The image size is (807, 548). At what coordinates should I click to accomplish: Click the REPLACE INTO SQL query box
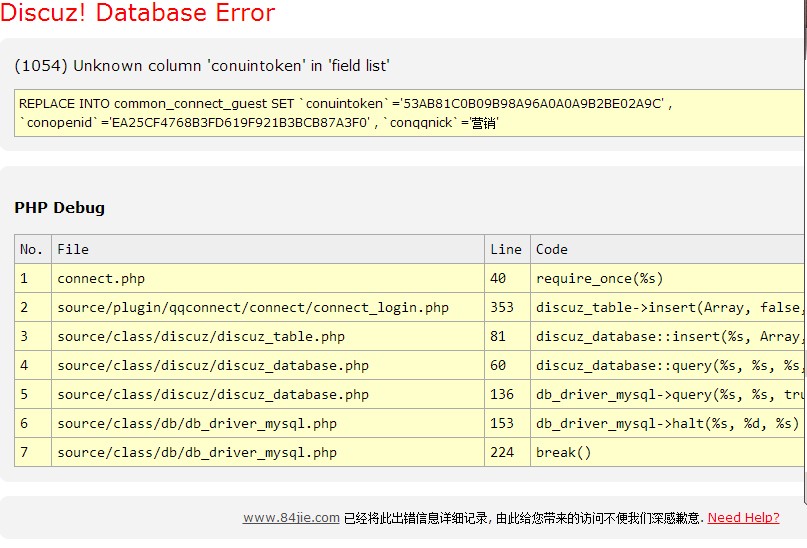[x=410, y=113]
